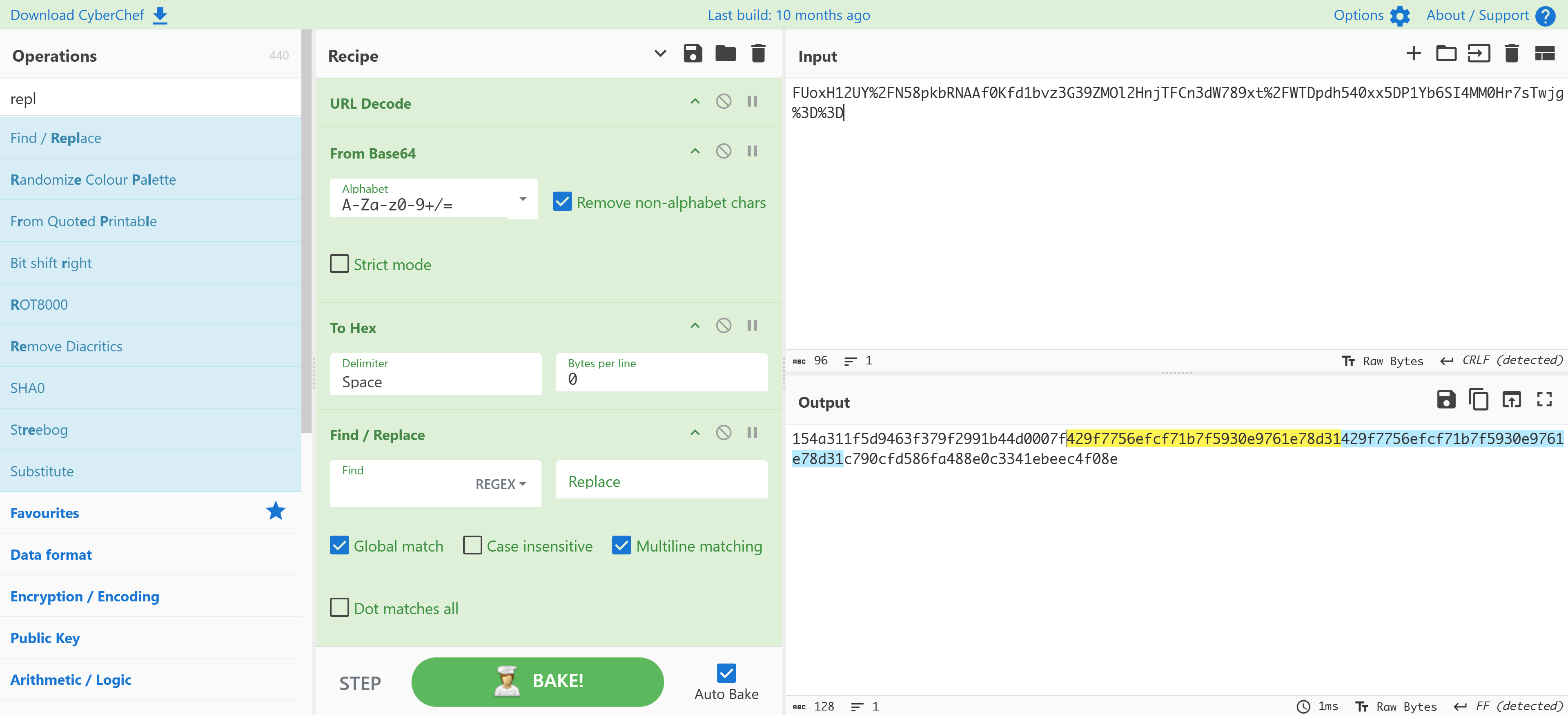This screenshot has width=1568, height=715.
Task: Open input Raw Bytes encoding selector
Action: 1383,361
